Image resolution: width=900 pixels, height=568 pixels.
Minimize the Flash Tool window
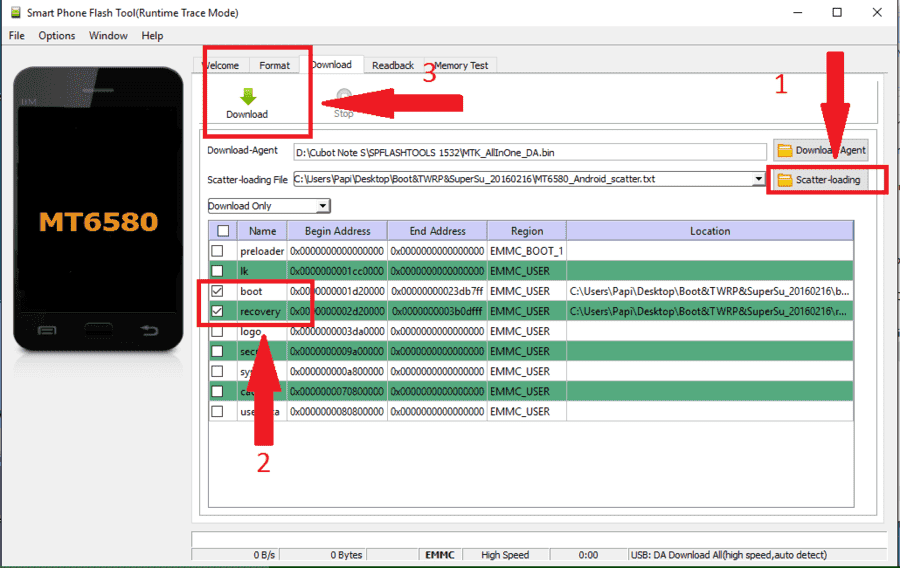(x=797, y=13)
